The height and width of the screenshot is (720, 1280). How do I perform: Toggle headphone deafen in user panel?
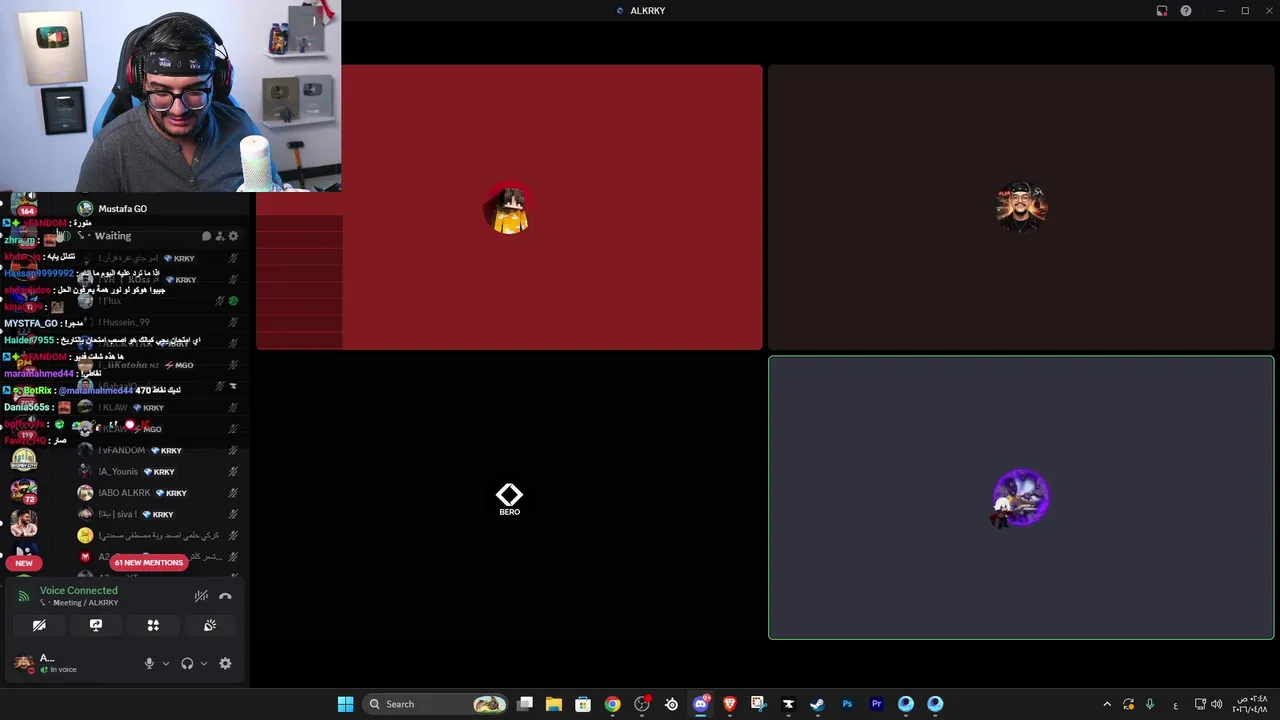(187, 663)
